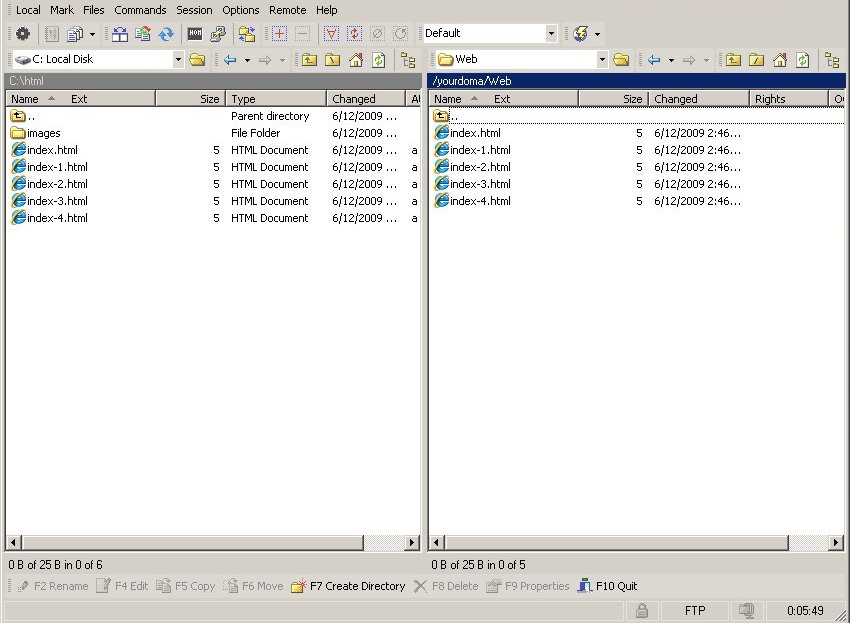This screenshot has height=623, width=850.
Task: Toggle the local directory tree view
Action: tap(408, 60)
